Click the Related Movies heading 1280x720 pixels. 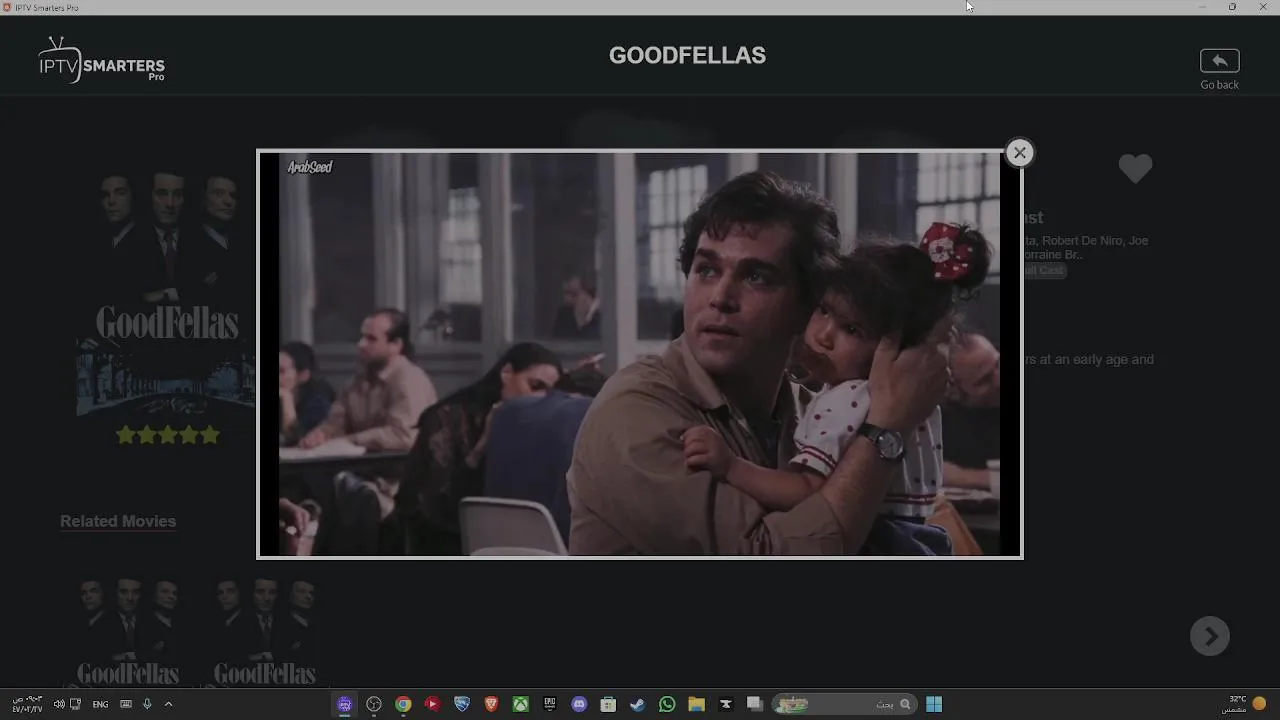tap(118, 521)
